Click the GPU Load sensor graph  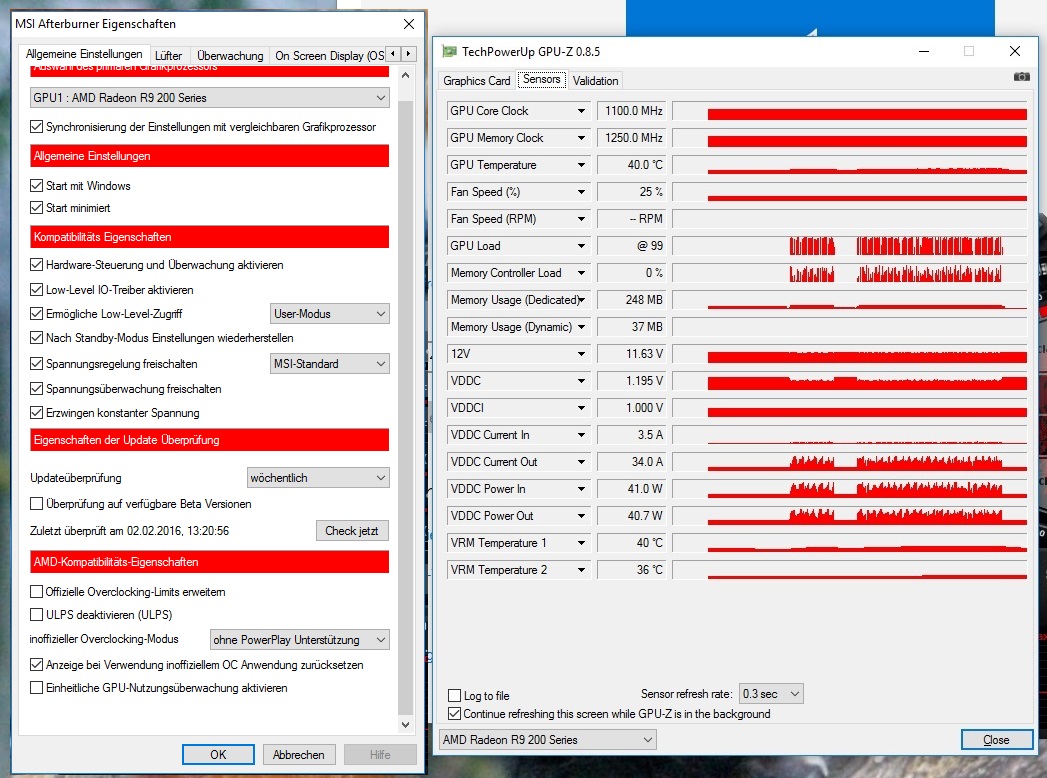[849, 246]
